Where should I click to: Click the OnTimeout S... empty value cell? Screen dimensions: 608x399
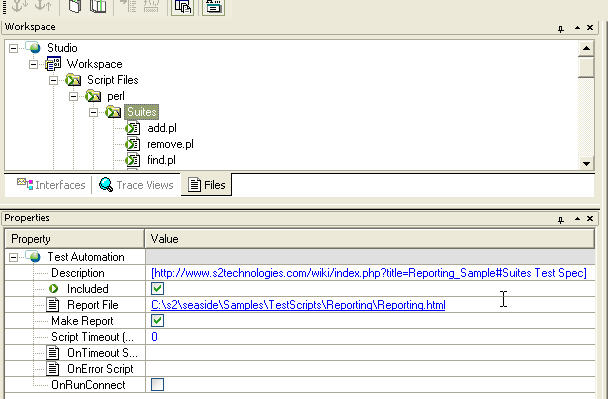point(370,353)
